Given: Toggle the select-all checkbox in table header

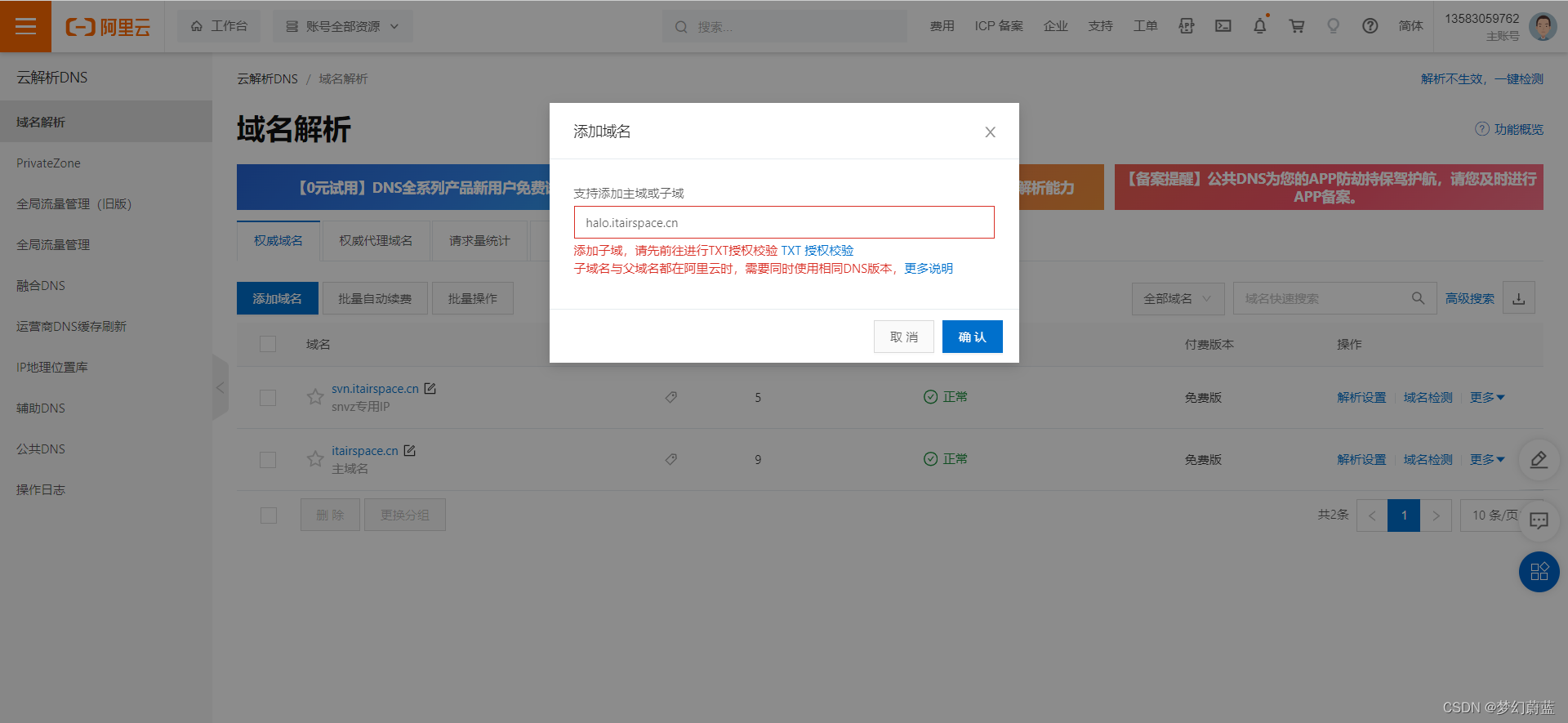Looking at the screenshot, I should tap(268, 344).
